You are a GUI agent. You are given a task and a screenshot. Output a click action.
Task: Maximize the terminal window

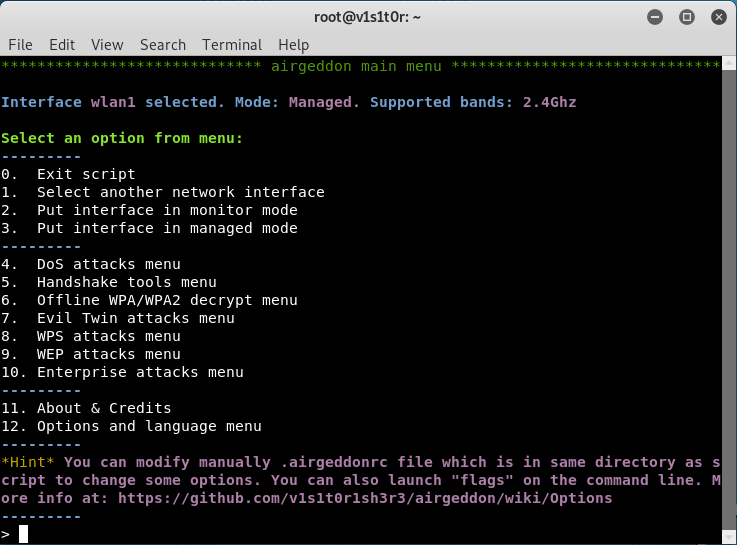(687, 16)
